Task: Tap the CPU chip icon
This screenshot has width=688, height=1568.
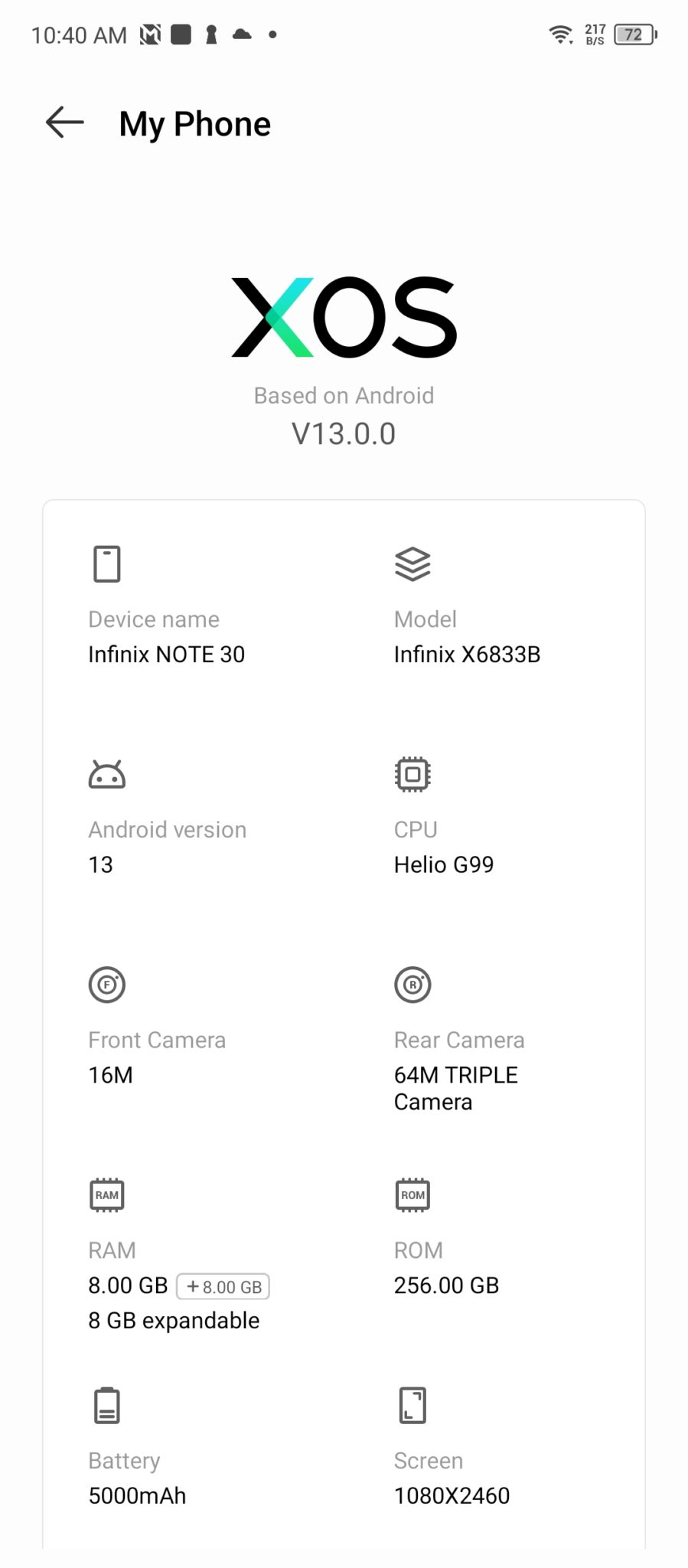Action: click(x=412, y=774)
